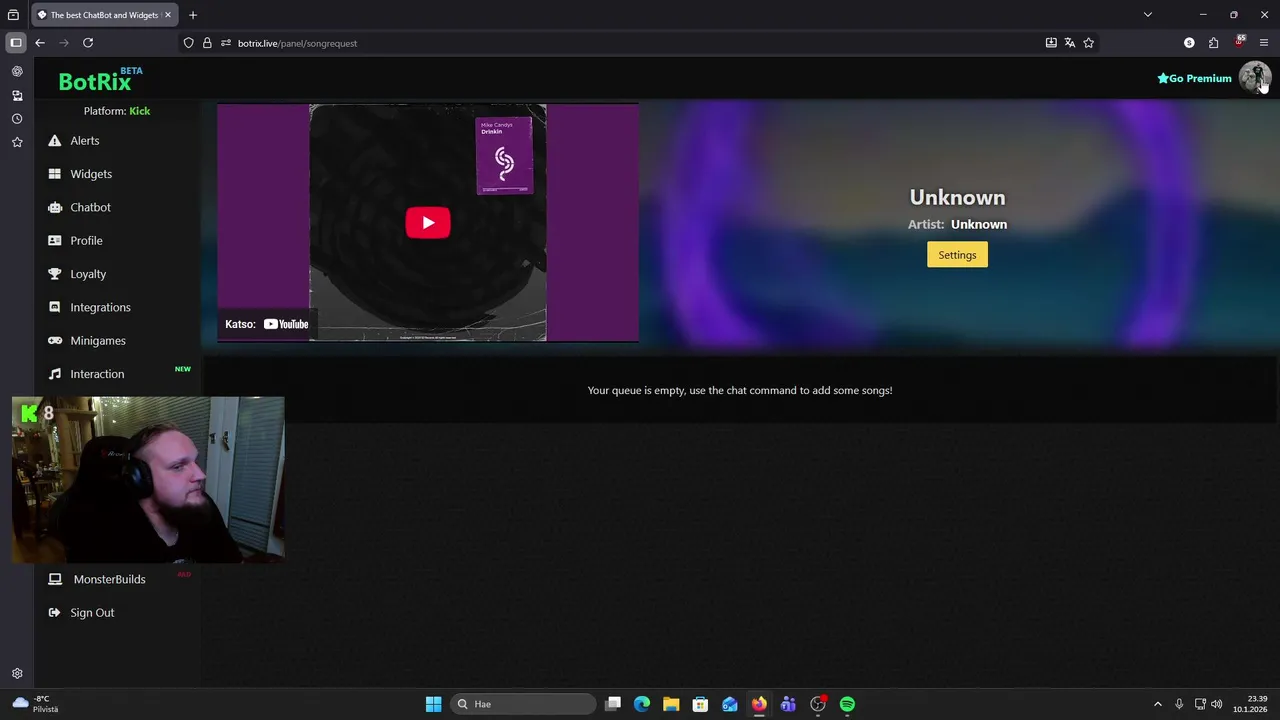The width and height of the screenshot is (1280, 720).
Task: Open history in the Firefox sidebar
Action: click(x=17, y=119)
